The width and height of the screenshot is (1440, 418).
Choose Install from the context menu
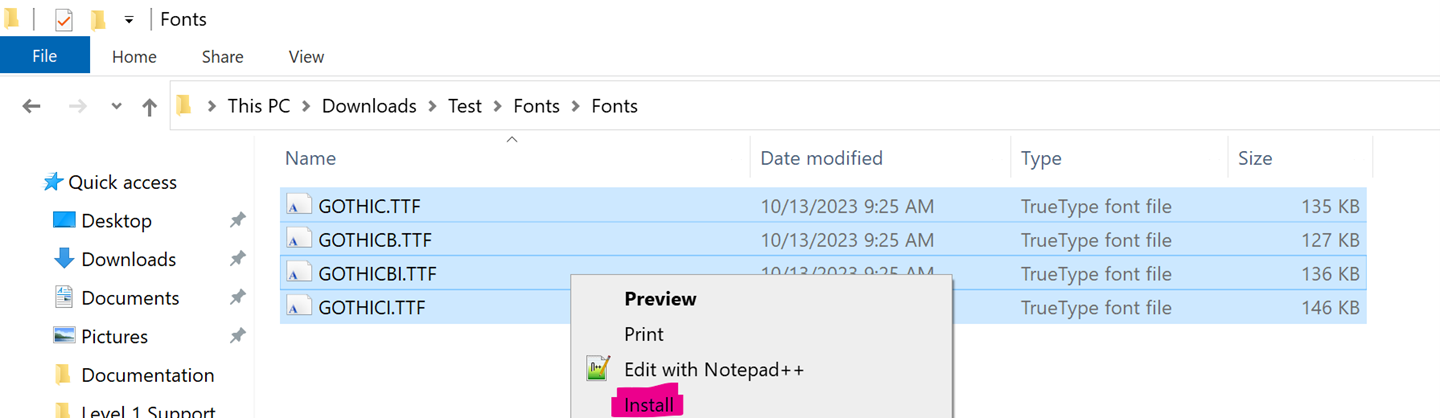pyautogui.click(x=649, y=405)
